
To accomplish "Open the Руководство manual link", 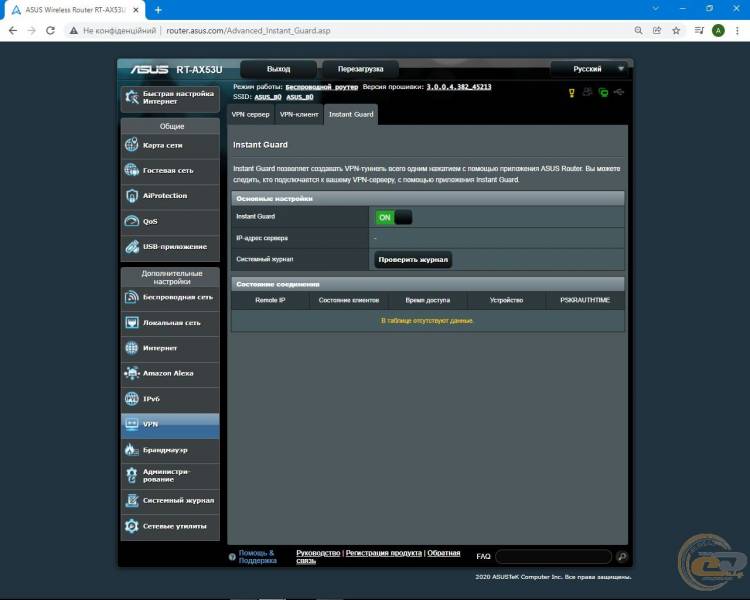I will click(318, 553).
